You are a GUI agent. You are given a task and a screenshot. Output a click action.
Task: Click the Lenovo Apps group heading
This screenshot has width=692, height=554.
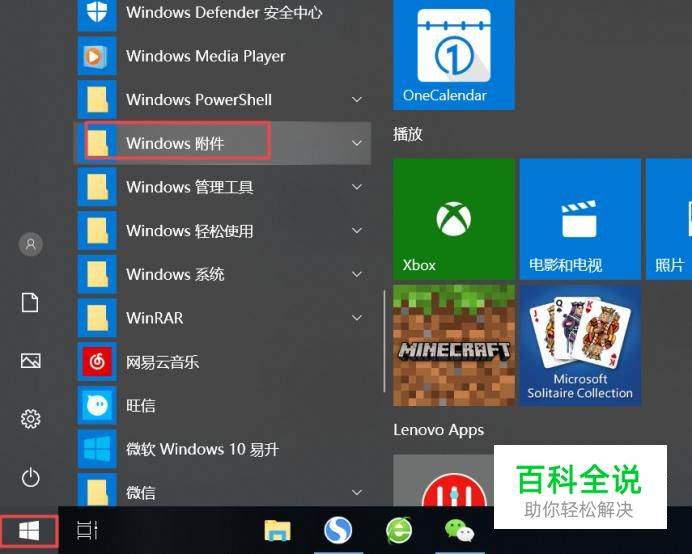point(439,430)
